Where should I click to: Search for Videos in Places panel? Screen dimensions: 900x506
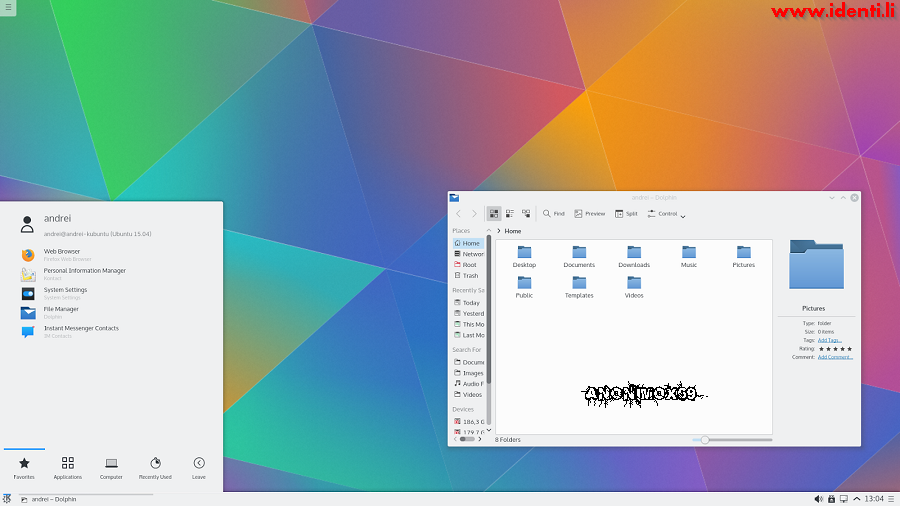coord(468,395)
